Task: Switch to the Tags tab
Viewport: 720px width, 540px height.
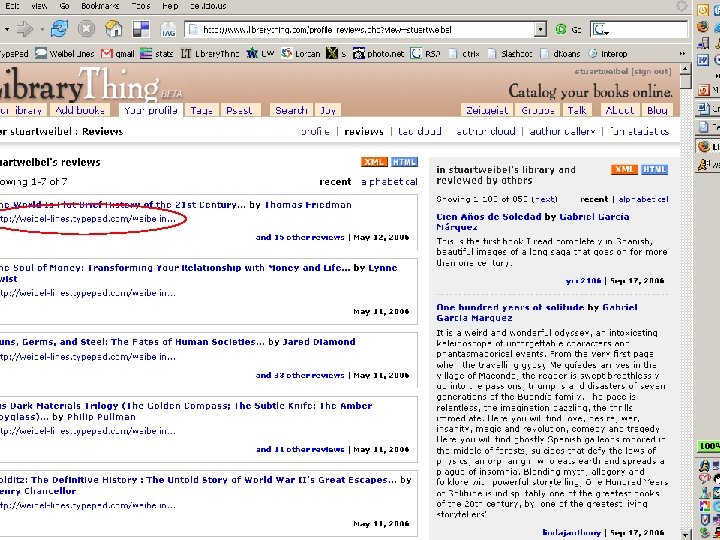Action: (x=201, y=110)
